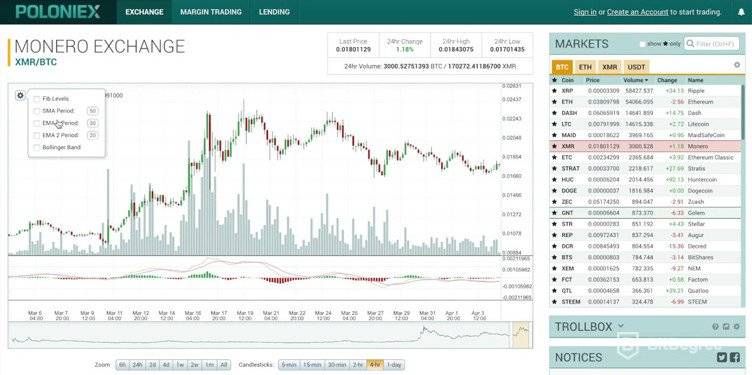Screen dimensions: 752x375
Task: Click the magnifier icon in Markets filter
Action: 690,44
